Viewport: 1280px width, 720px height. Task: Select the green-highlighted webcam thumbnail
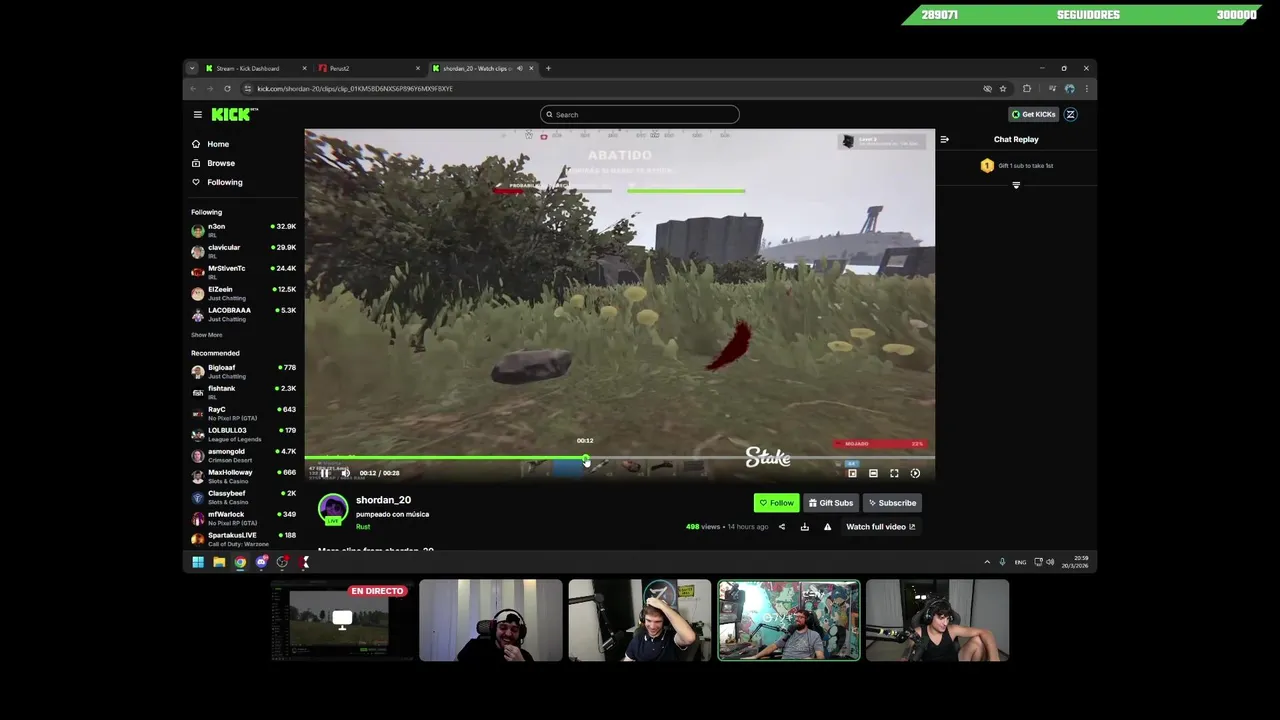click(x=789, y=620)
